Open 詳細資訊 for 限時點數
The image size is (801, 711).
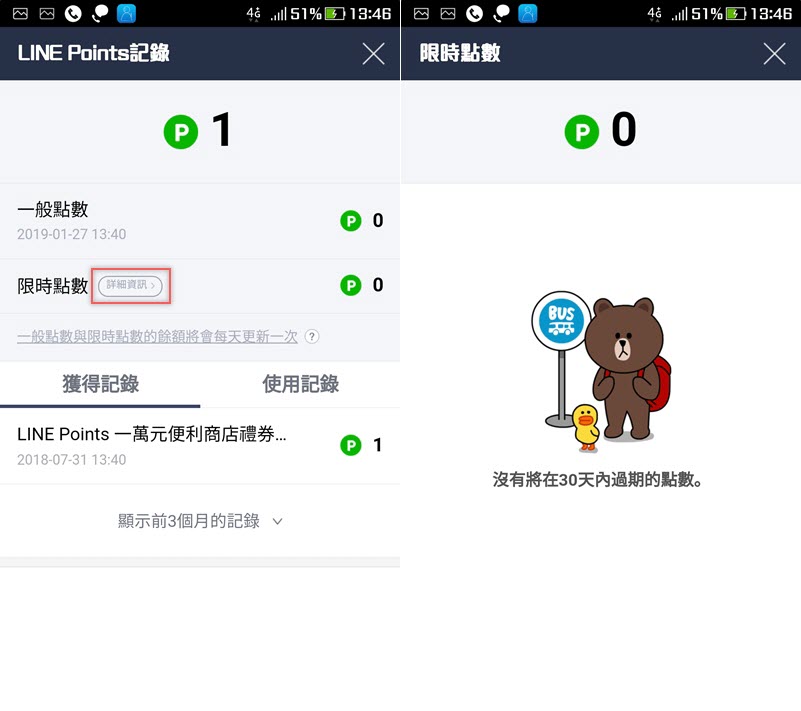click(x=130, y=286)
